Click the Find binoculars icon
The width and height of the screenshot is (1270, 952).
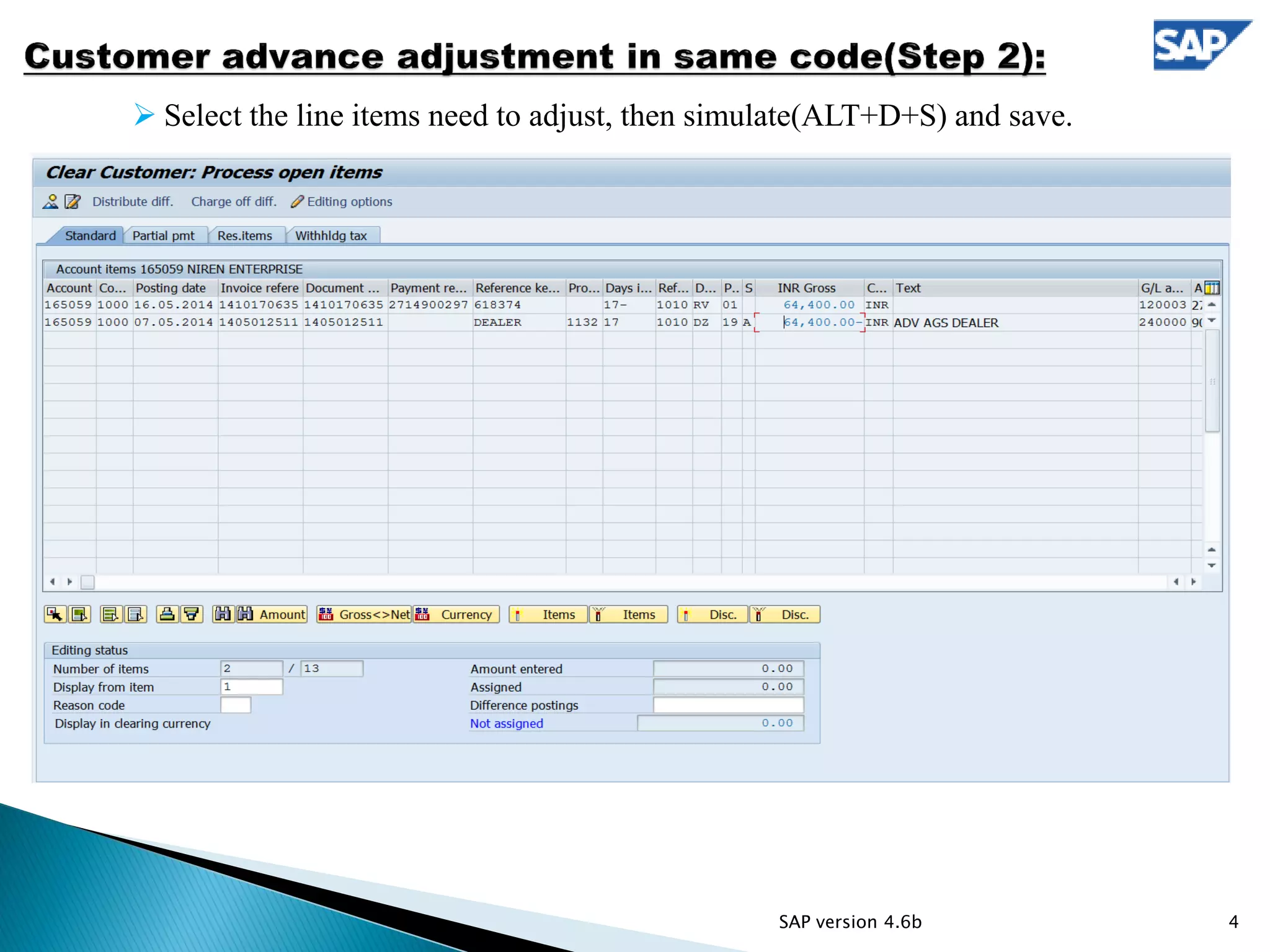tap(223, 614)
